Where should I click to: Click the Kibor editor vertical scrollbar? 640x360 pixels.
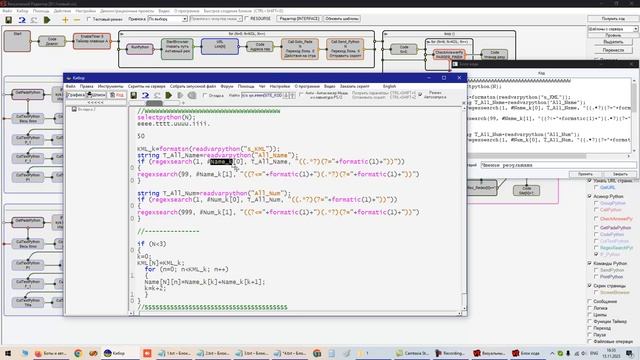click(x=464, y=208)
